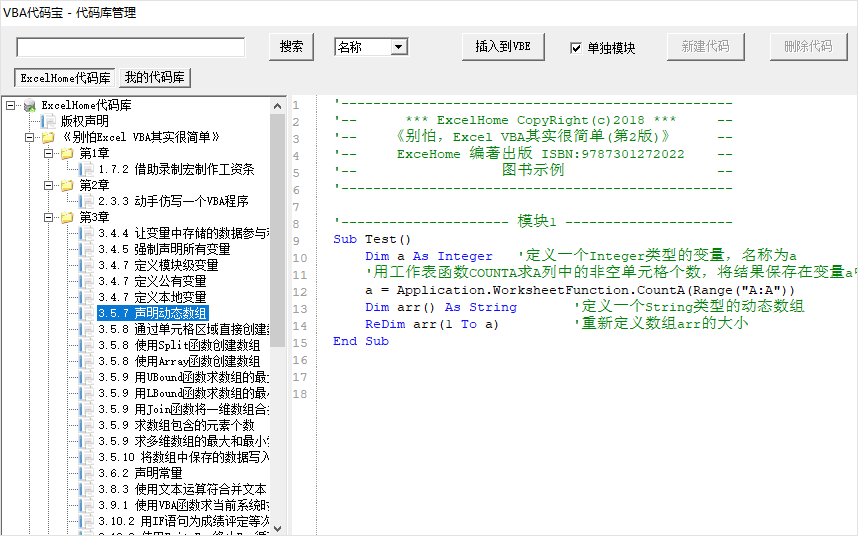Click the tree scrollbar down arrow

tap(277, 528)
